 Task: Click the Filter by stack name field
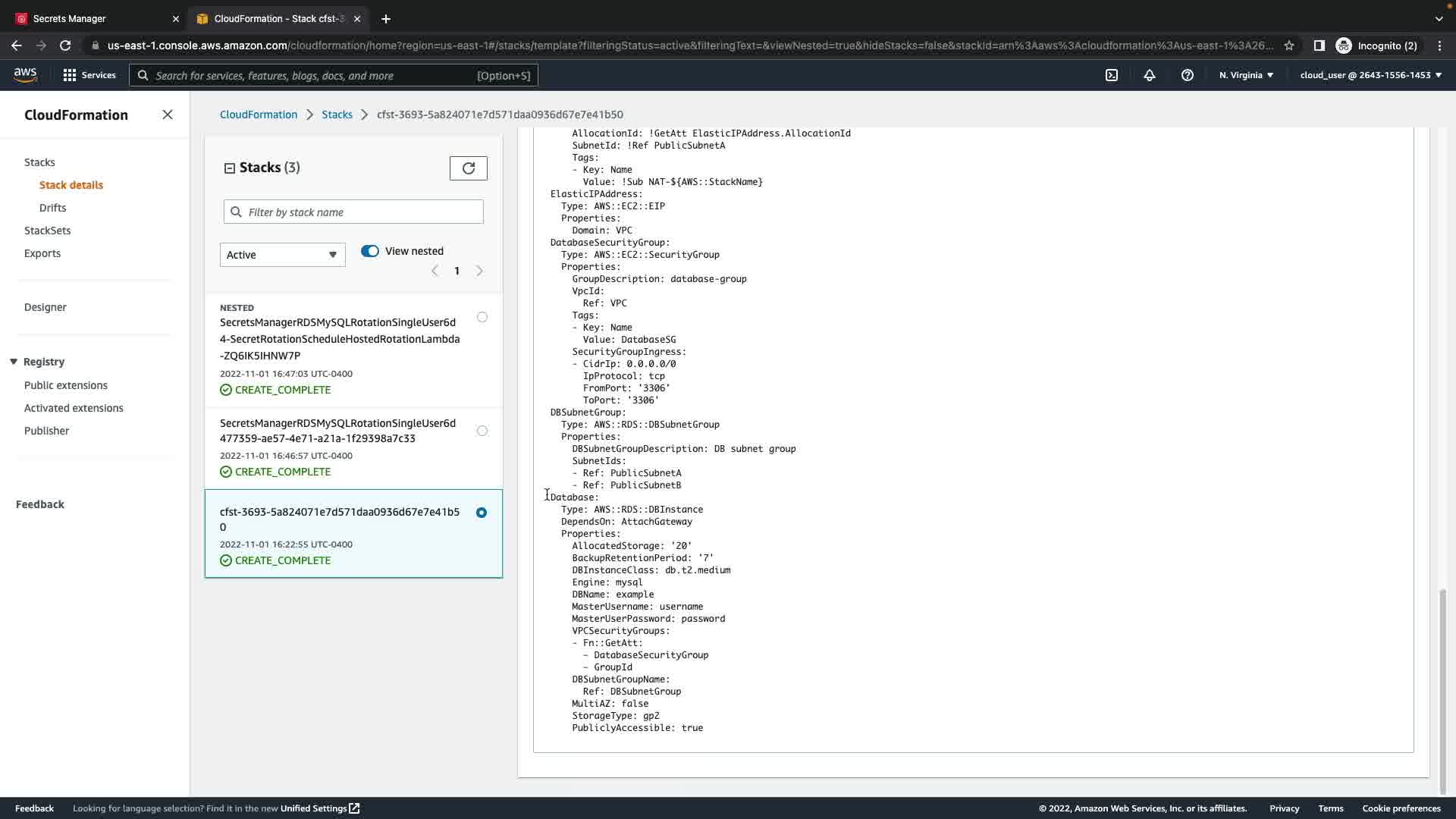point(353,212)
